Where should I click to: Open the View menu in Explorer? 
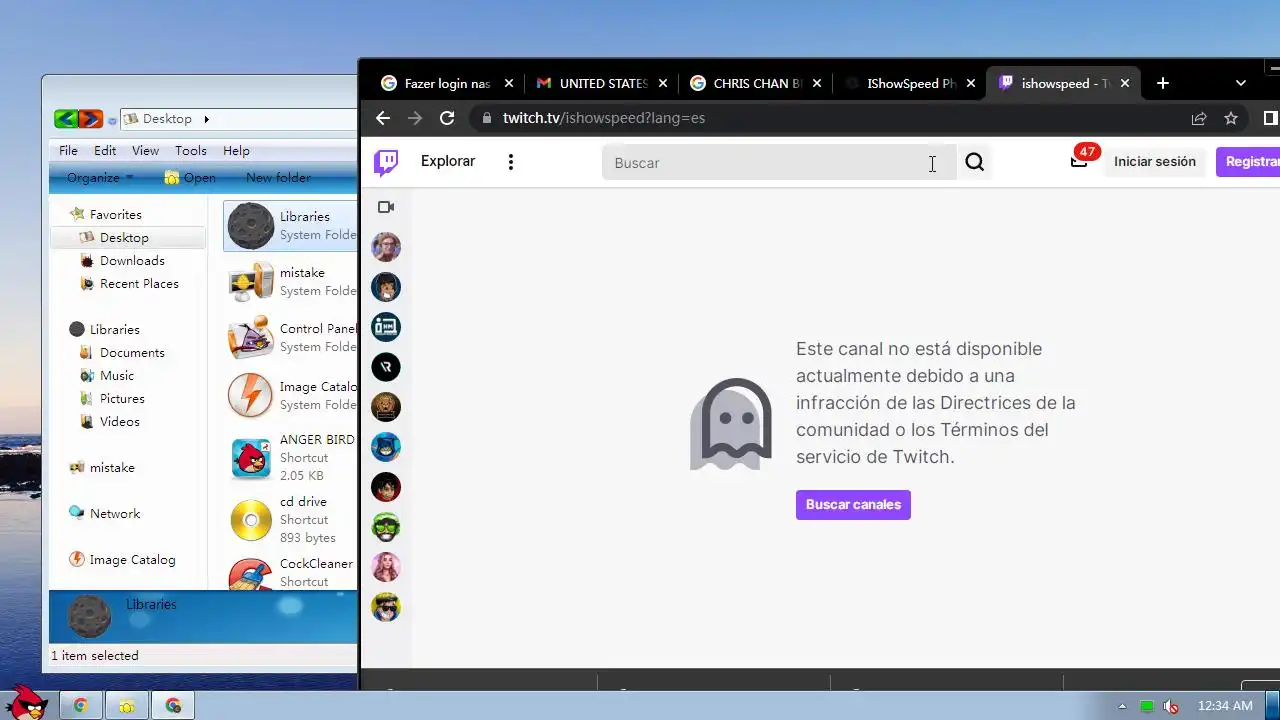[145, 151]
